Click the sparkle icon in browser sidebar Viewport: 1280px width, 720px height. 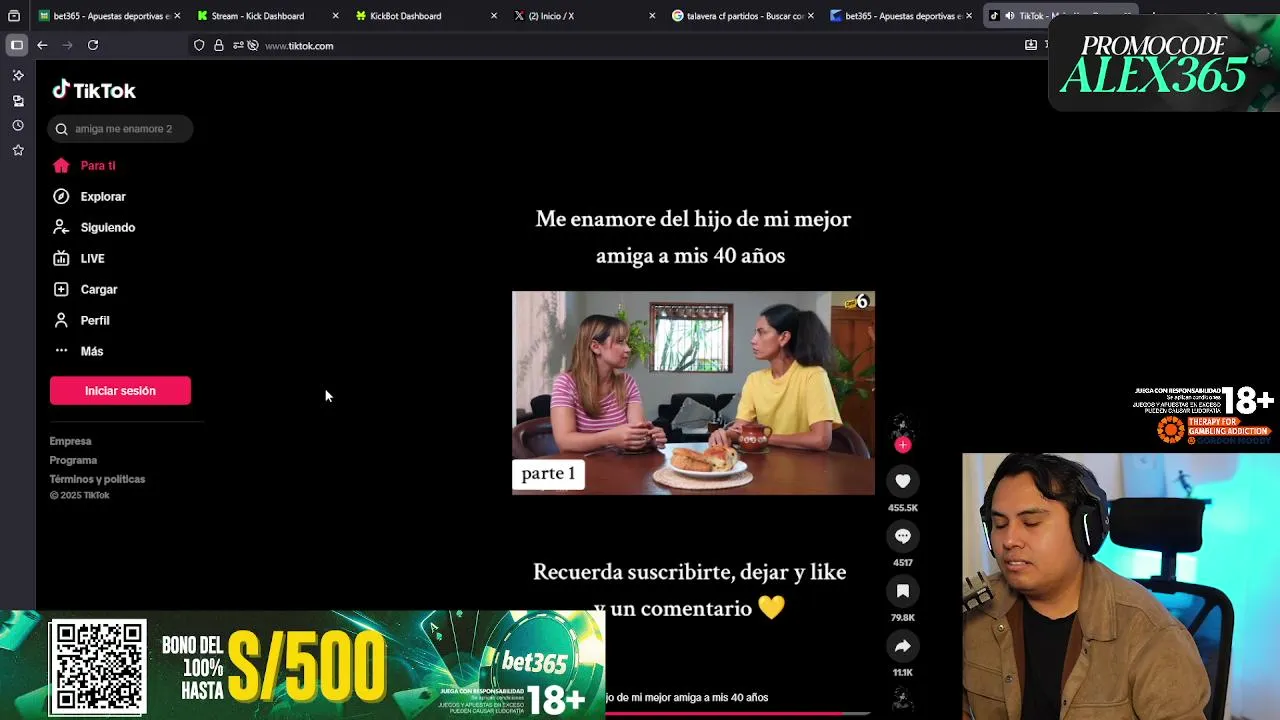pyautogui.click(x=18, y=75)
